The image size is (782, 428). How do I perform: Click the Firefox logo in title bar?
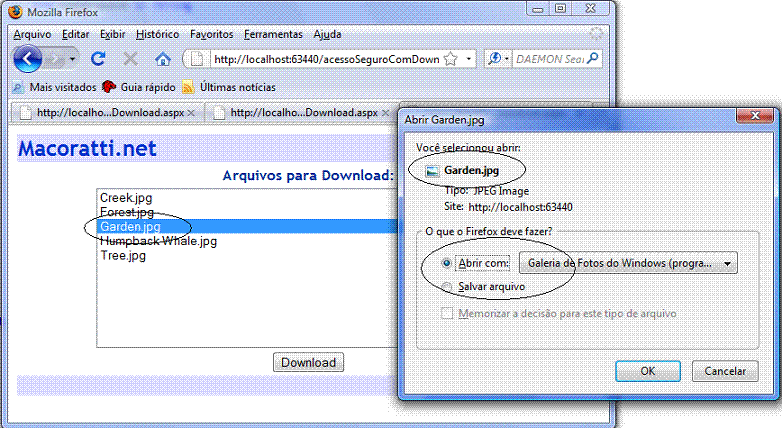(15, 11)
